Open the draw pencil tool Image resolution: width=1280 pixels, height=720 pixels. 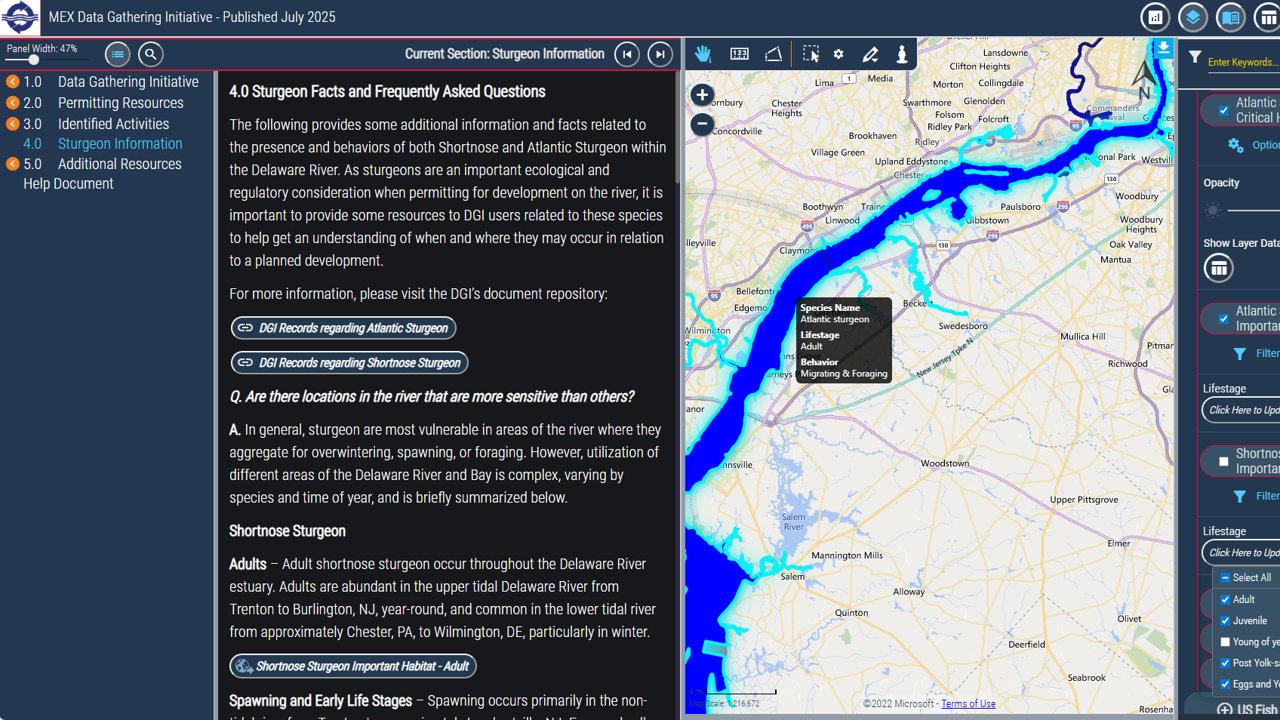[x=870, y=54]
